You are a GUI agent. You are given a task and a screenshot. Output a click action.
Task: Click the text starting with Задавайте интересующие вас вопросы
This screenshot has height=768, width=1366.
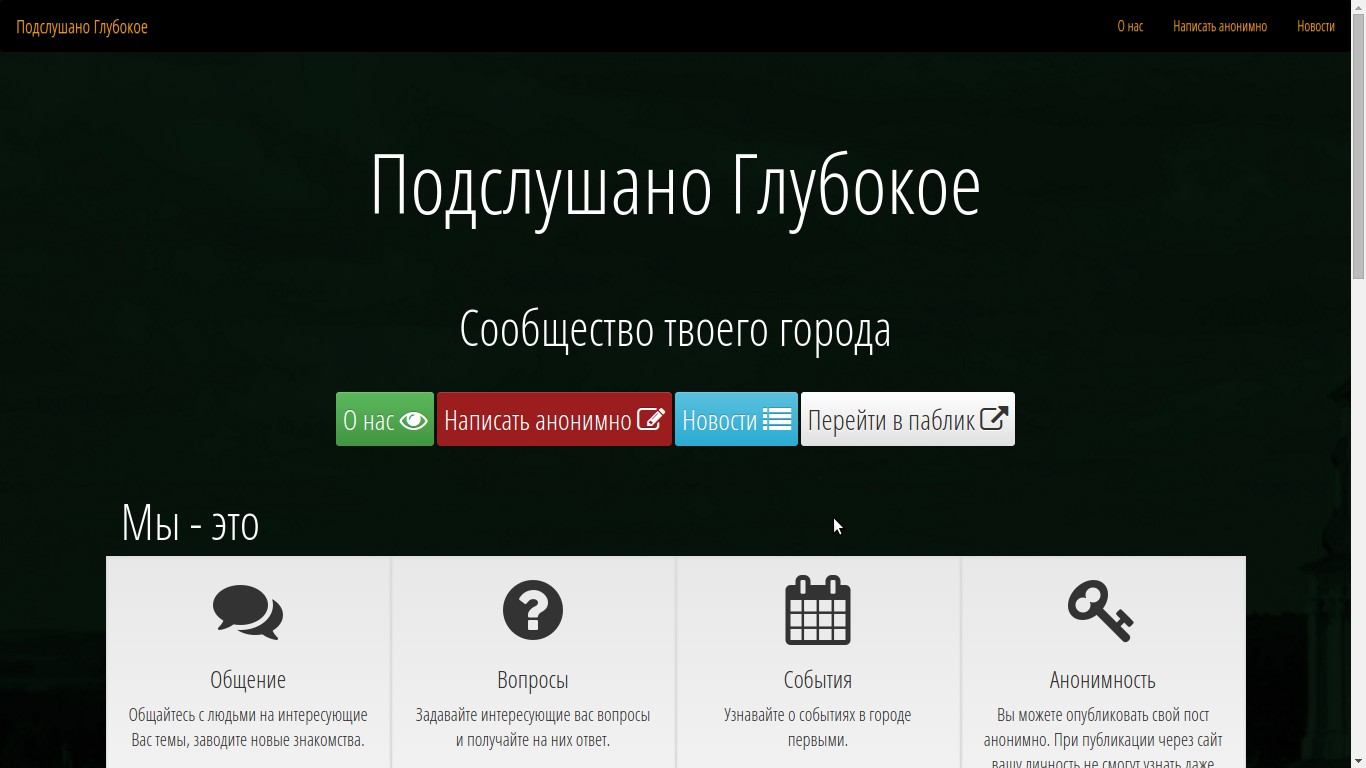(x=533, y=728)
